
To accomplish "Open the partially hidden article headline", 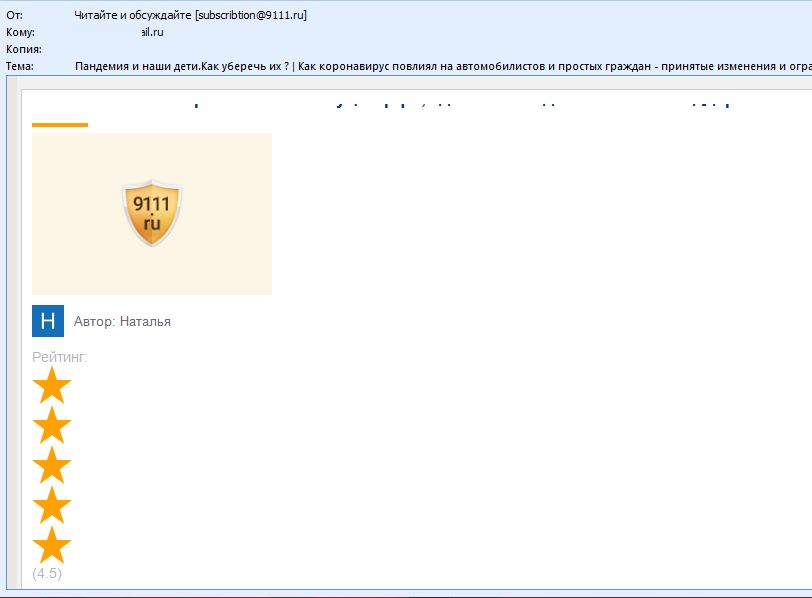I will (460, 102).
